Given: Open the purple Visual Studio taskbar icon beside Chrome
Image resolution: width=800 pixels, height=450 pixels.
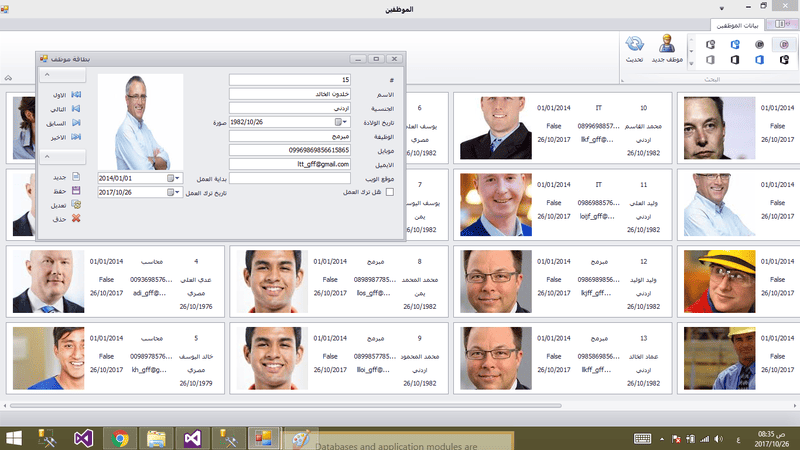Looking at the screenshot, I should [x=84, y=438].
